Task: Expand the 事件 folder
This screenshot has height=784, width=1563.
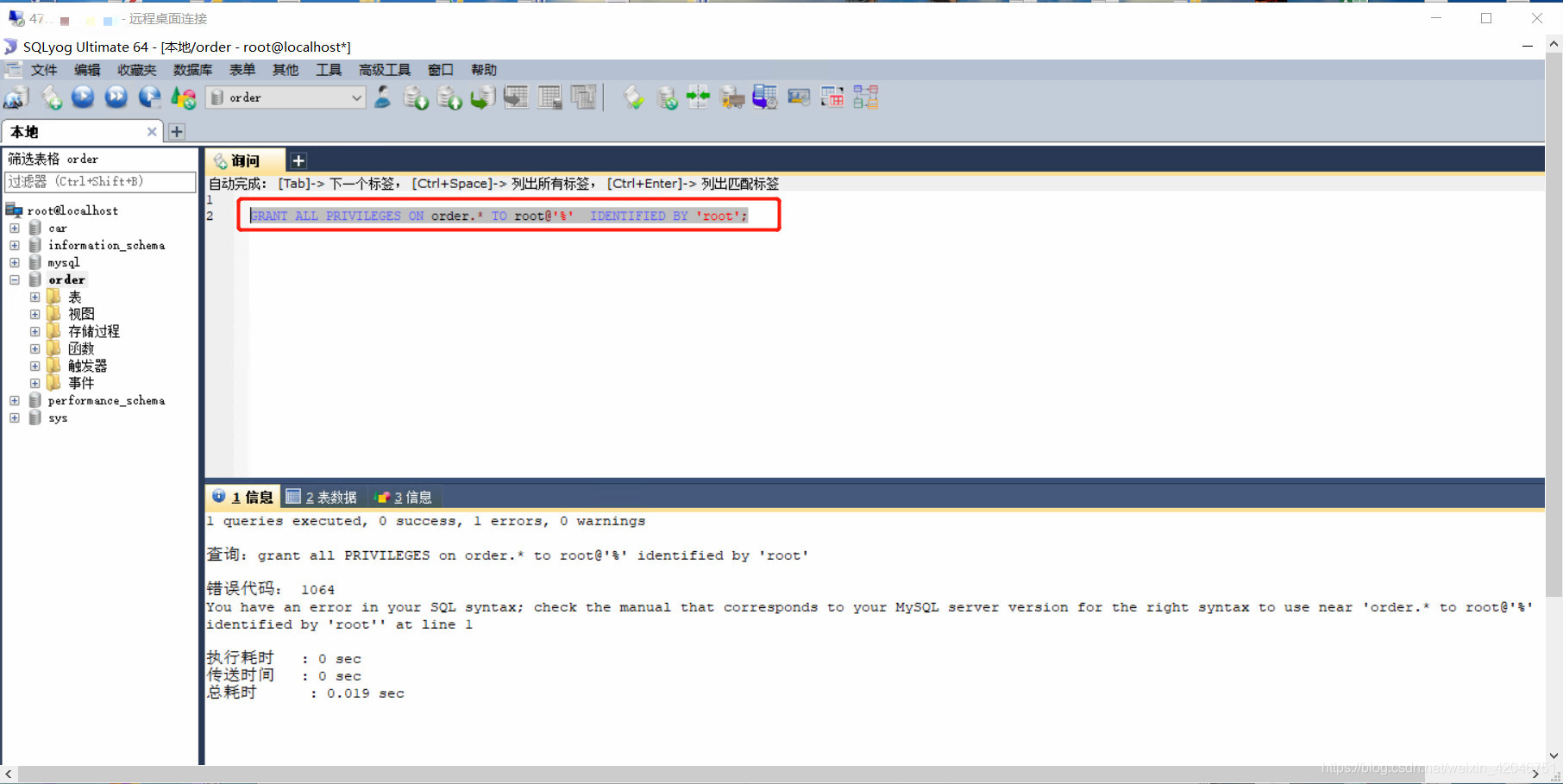Action: pyautogui.click(x=35, y=384)
